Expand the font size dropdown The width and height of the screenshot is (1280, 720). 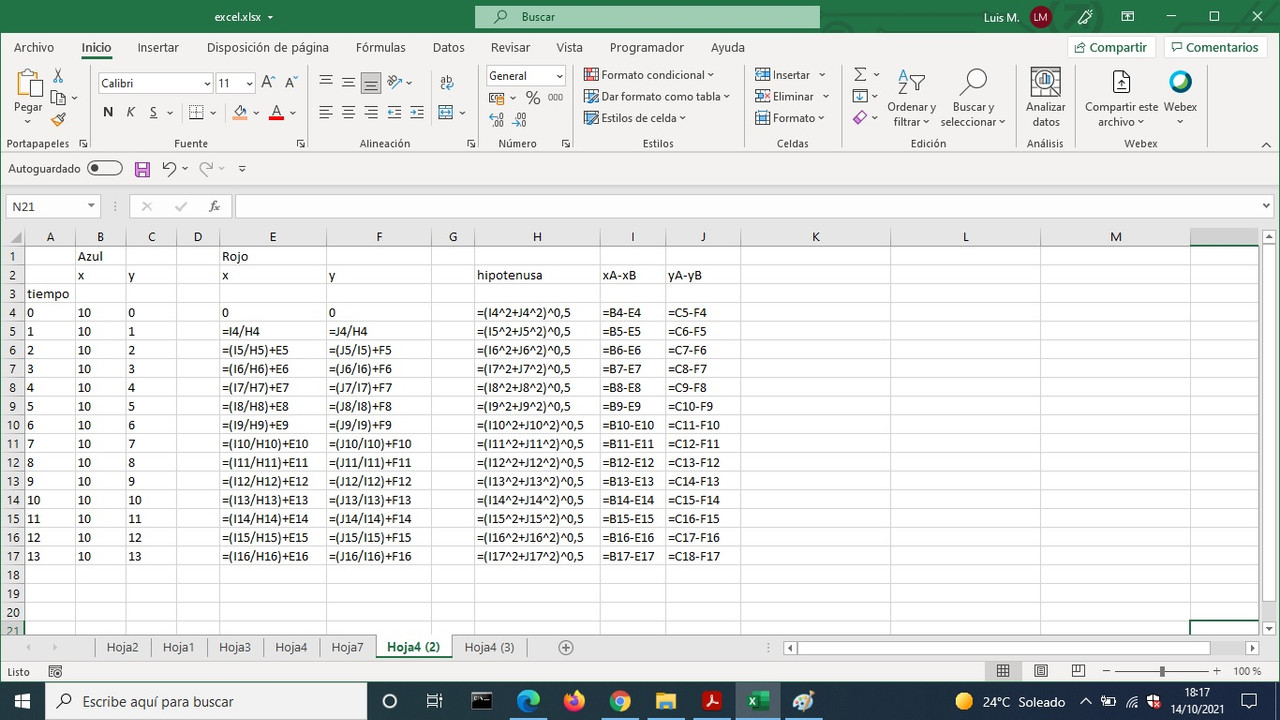[x=248, y=82]
